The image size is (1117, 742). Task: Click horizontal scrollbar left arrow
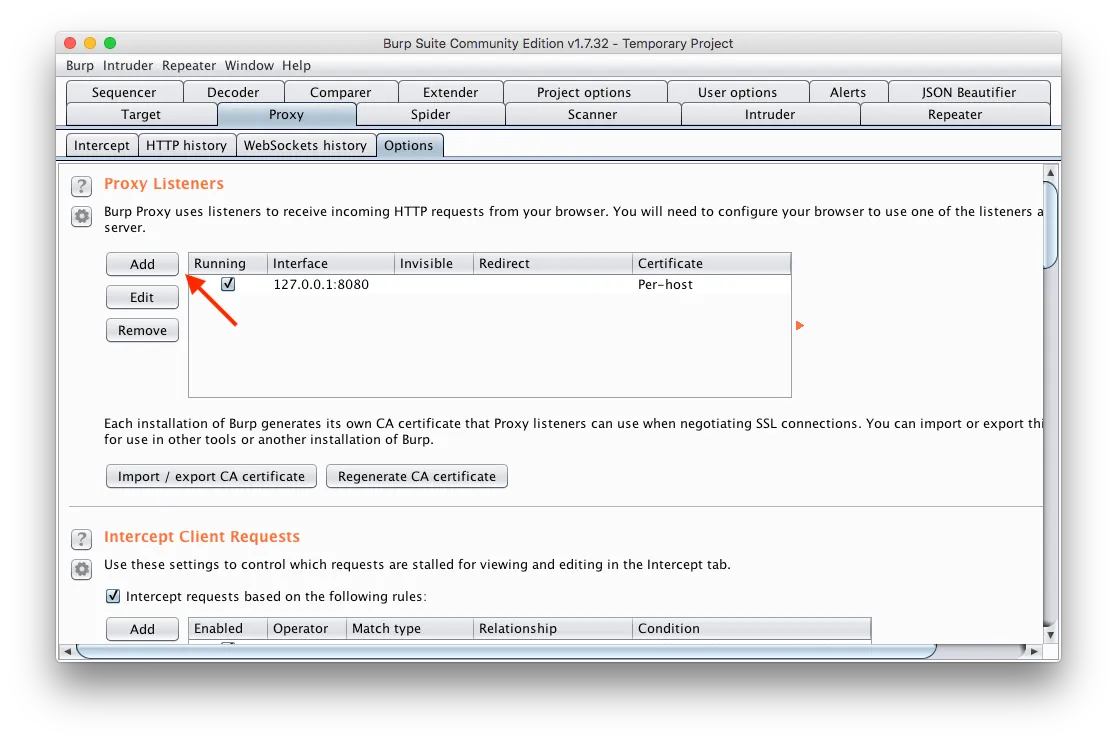(68, 651)
